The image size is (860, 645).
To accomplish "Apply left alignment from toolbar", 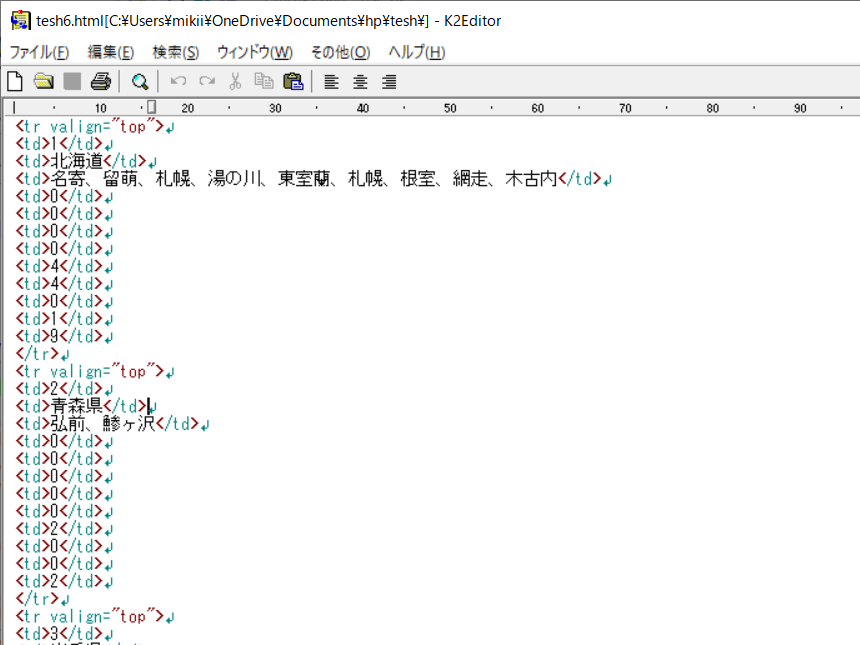I will point(332,81).
